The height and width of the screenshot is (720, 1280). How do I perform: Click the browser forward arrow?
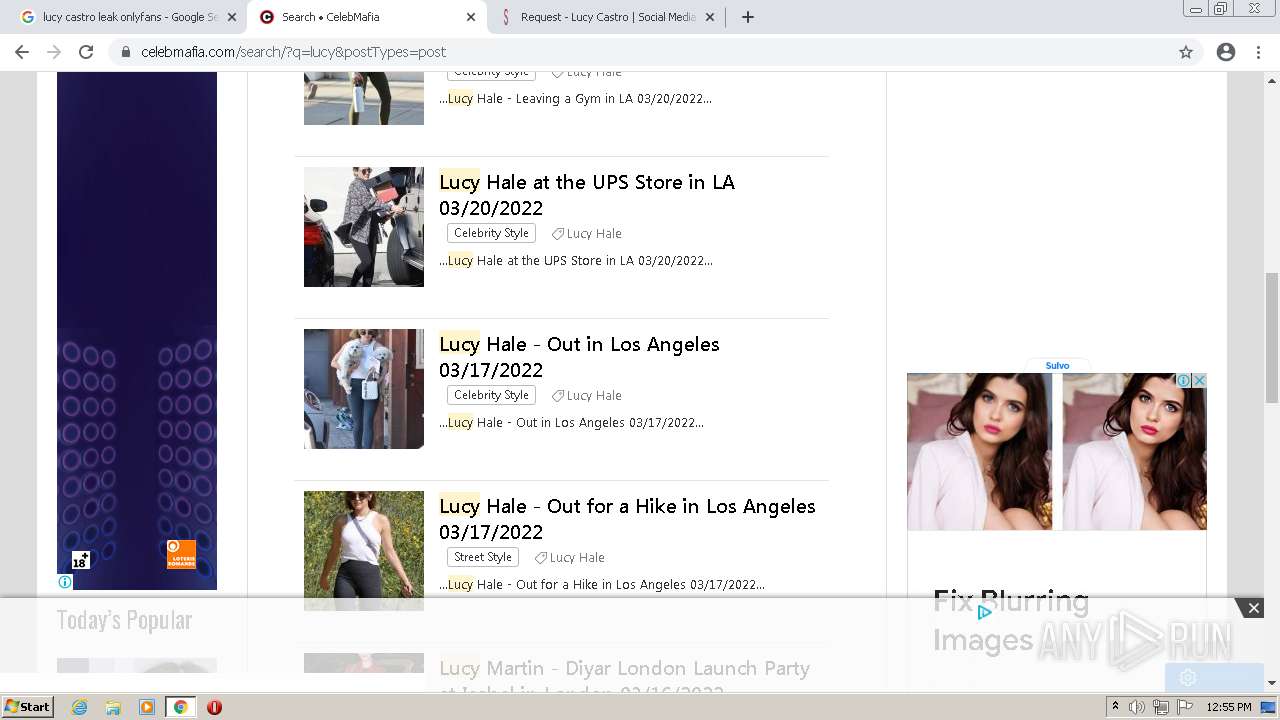click(x=54, y=52)
